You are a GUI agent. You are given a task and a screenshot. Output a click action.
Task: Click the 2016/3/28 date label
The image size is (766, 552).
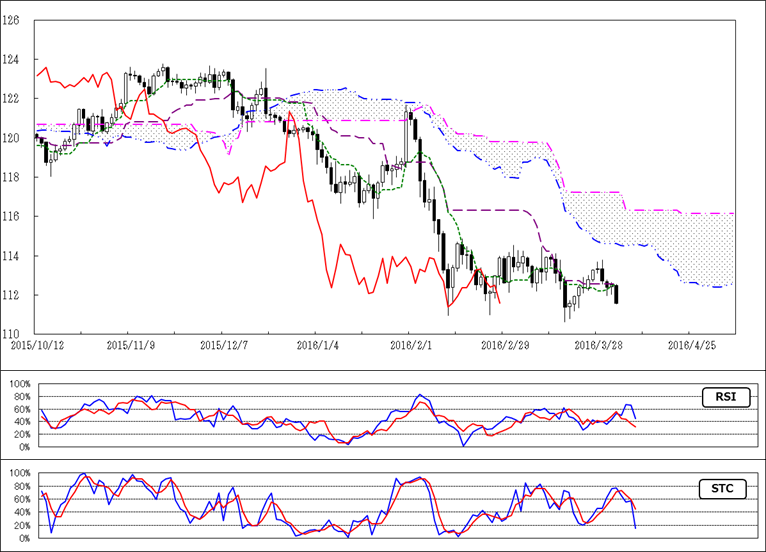[x=597, y=345]
